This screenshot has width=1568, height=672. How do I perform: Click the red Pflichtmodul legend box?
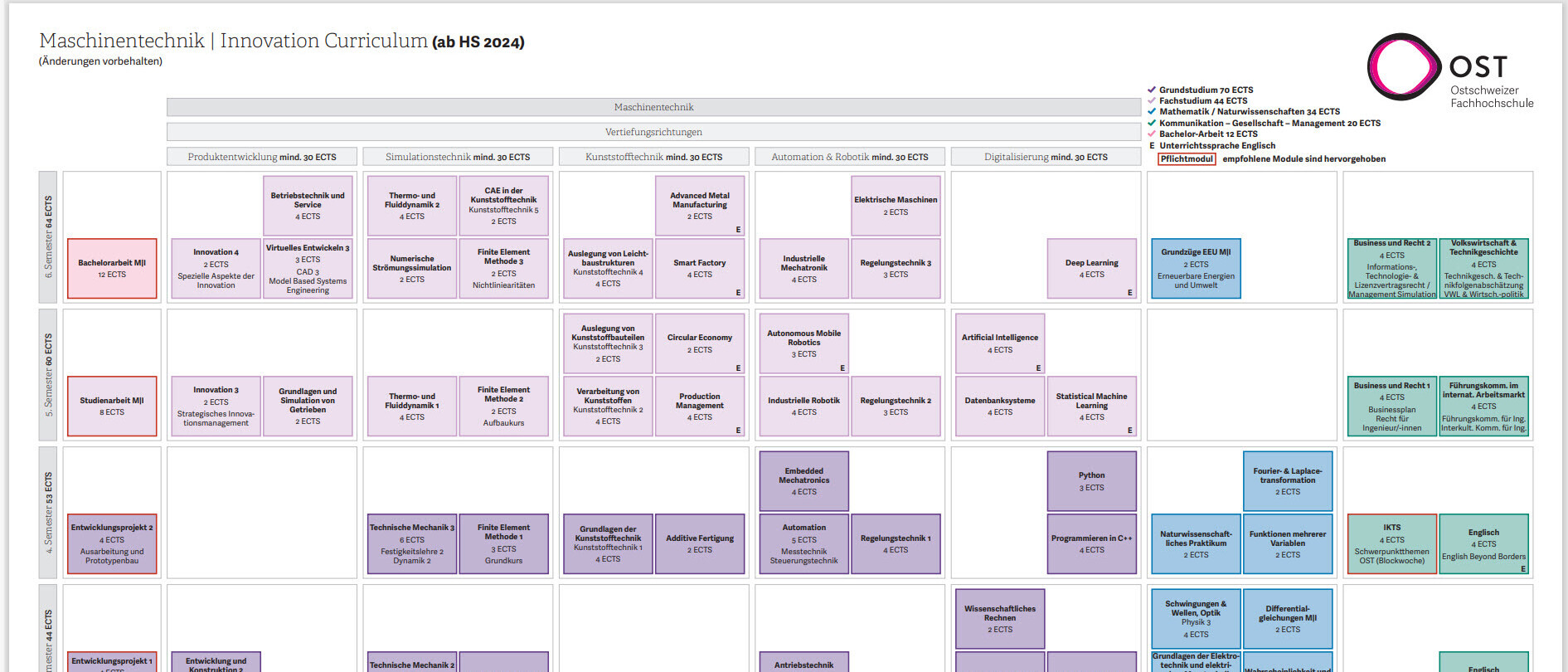pyautogui.click(x=1186, y=158)
